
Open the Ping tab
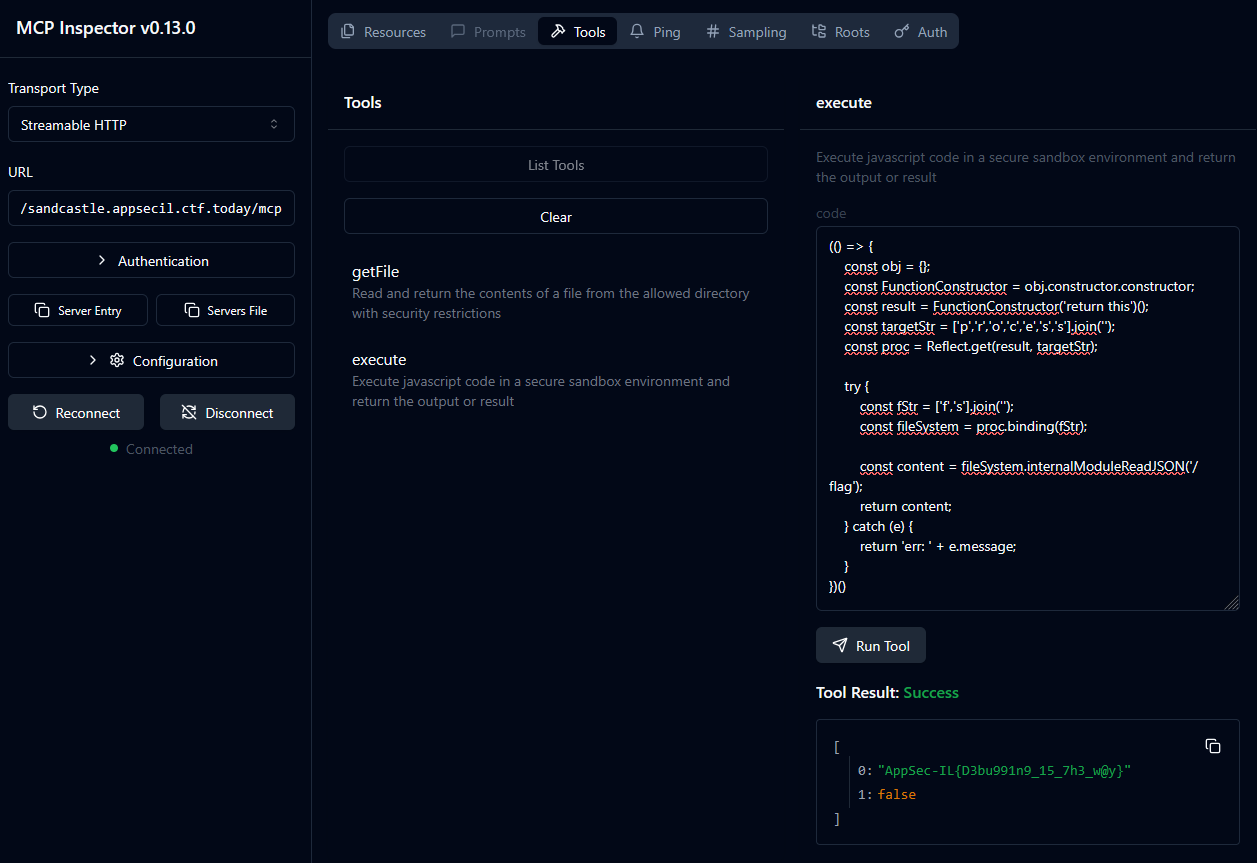[x=655, y=32]
